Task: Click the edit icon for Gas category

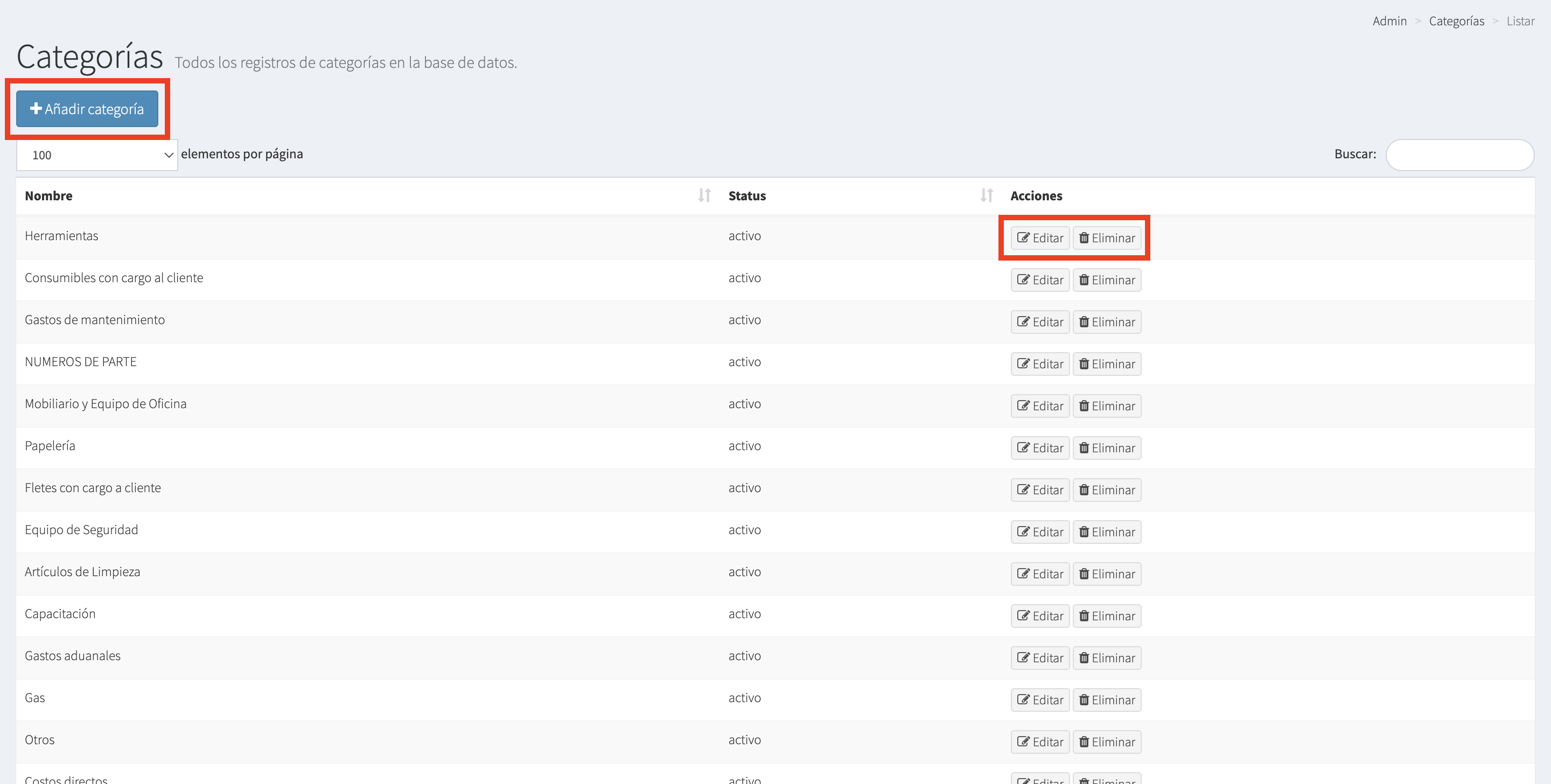Action: click(x=1023, y=699)
